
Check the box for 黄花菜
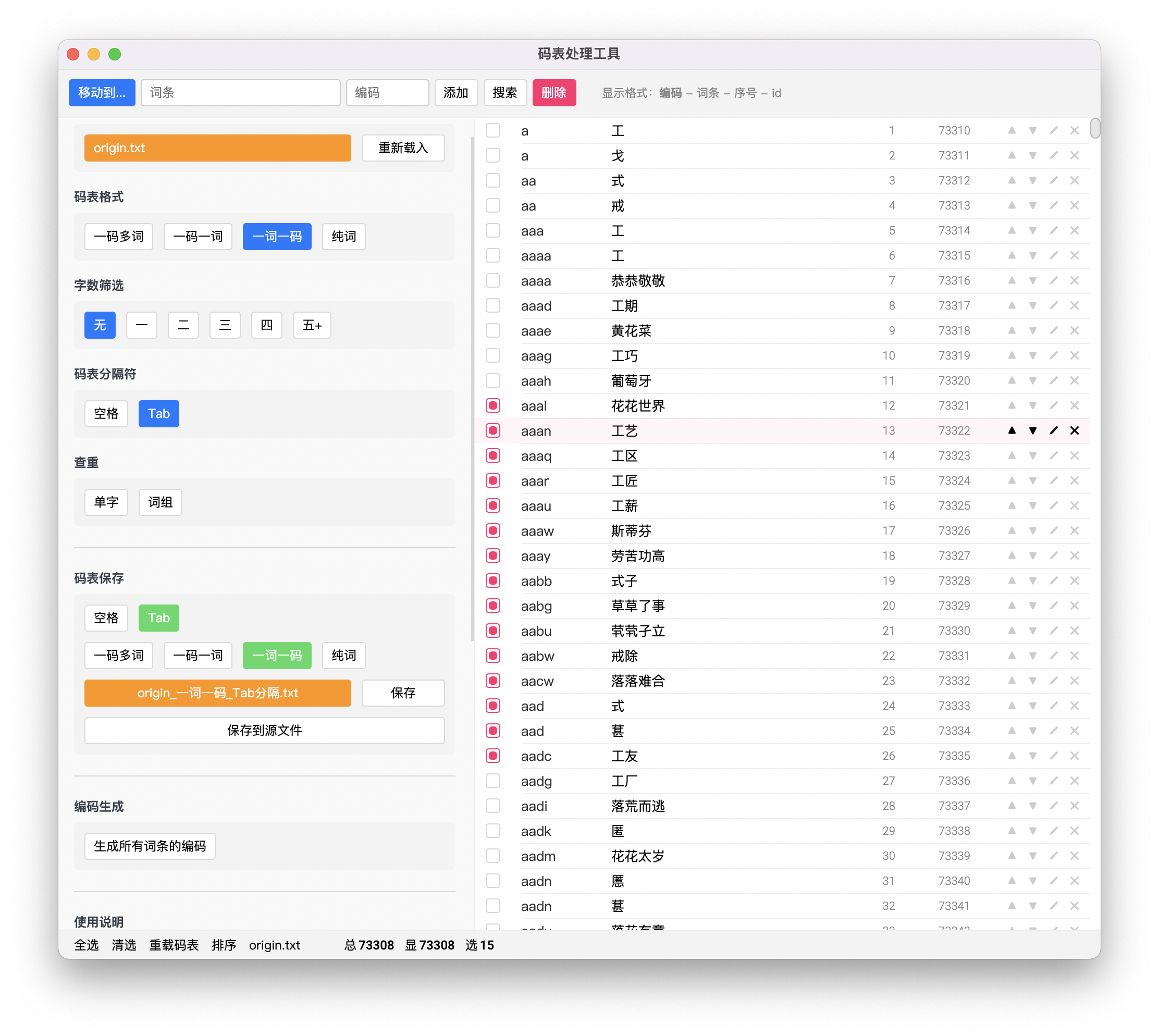pyautogui.click(x=493, y=330)
